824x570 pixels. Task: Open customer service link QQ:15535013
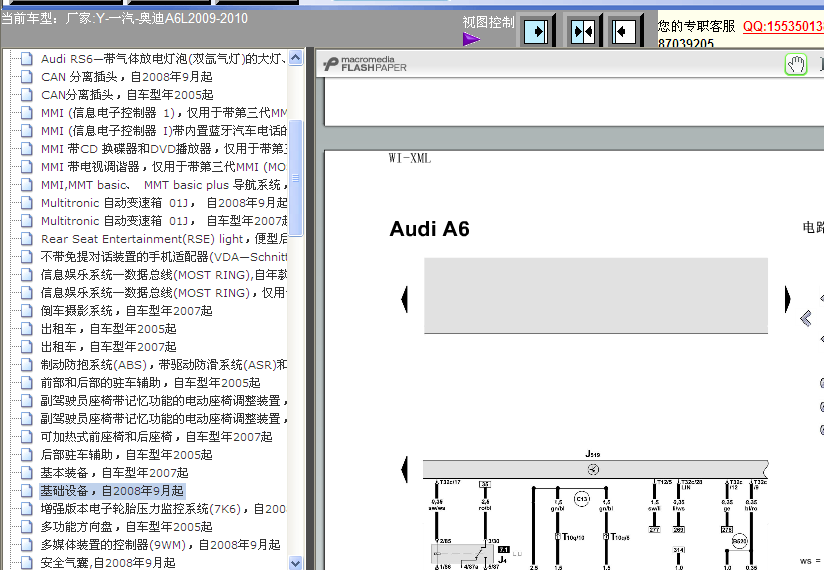pyautogui.click(x=783, y=26)
